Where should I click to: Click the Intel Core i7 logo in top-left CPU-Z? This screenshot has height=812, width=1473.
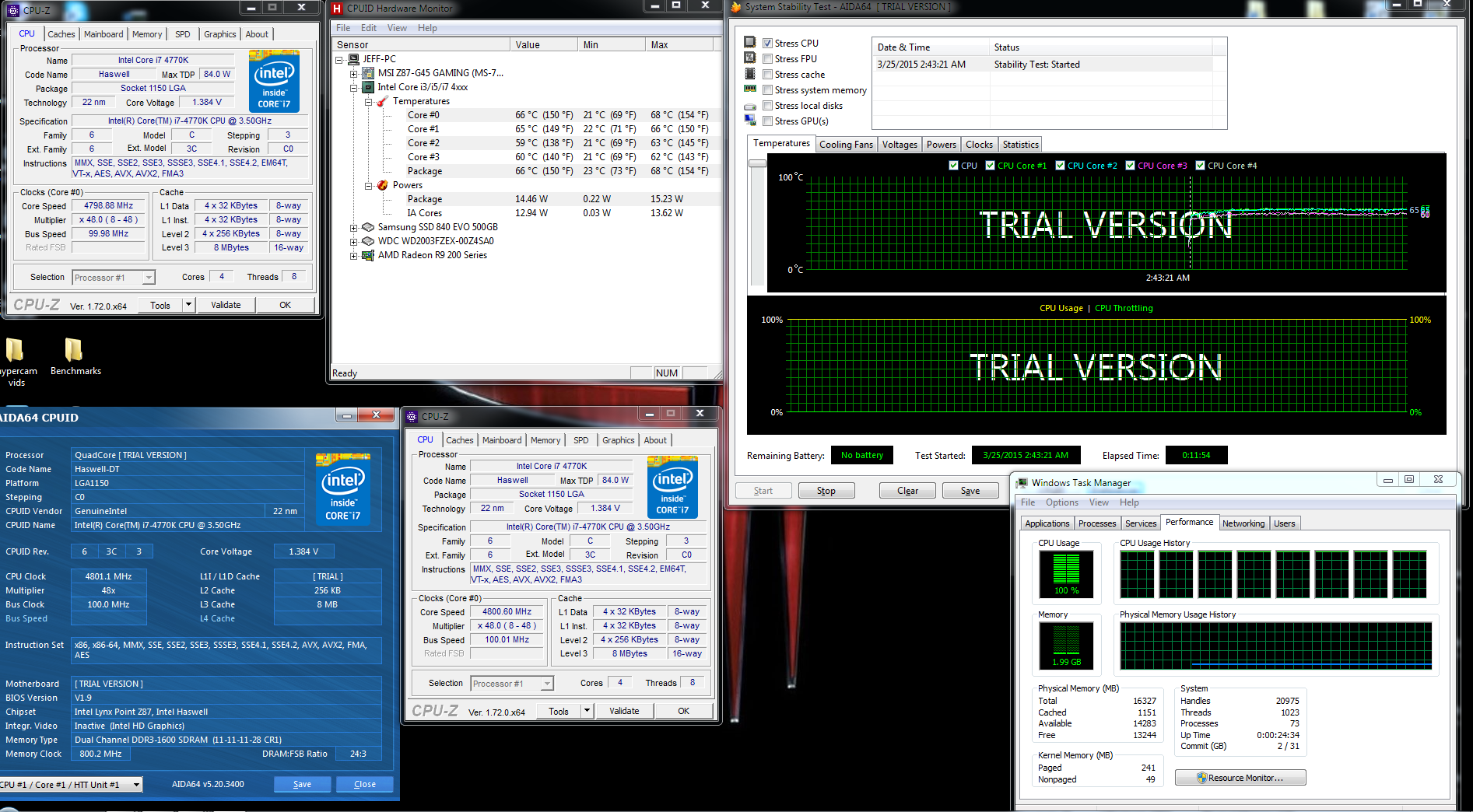[x=274, y=81]
